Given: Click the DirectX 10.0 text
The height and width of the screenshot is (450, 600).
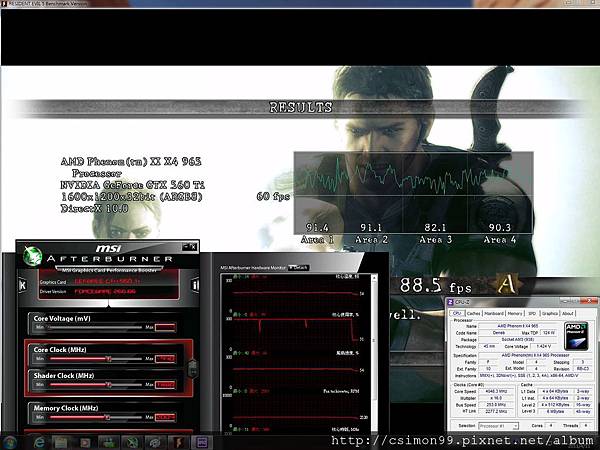Looking at the screenshot, I should click(x=95, y=209).
